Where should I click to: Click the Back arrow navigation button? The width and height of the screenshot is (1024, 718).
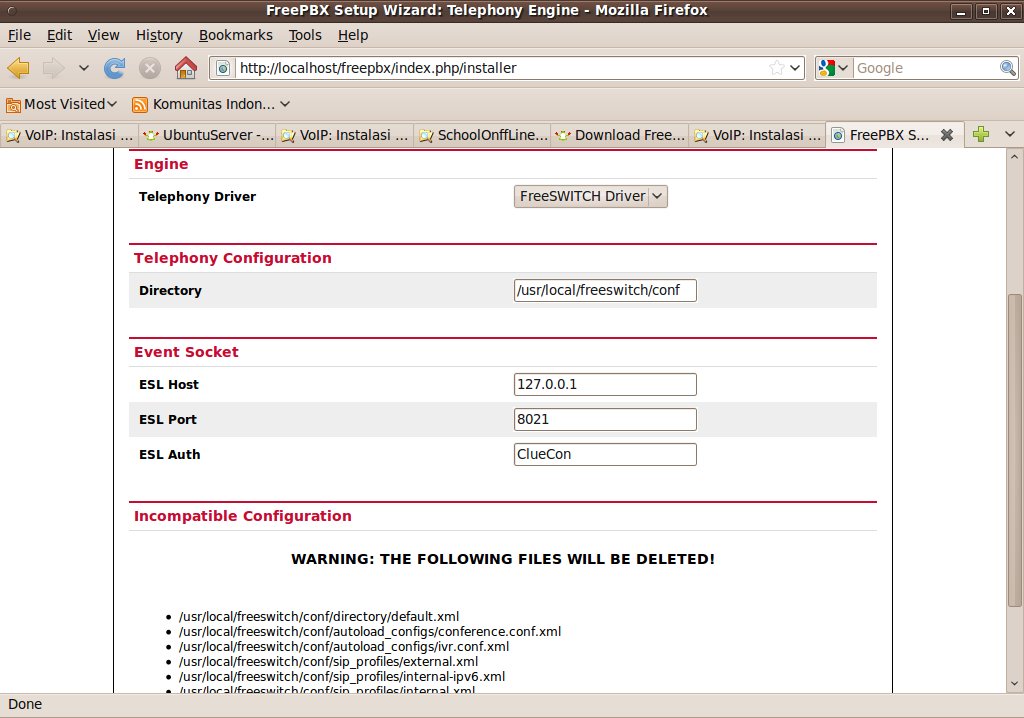(x=19, y=68)
